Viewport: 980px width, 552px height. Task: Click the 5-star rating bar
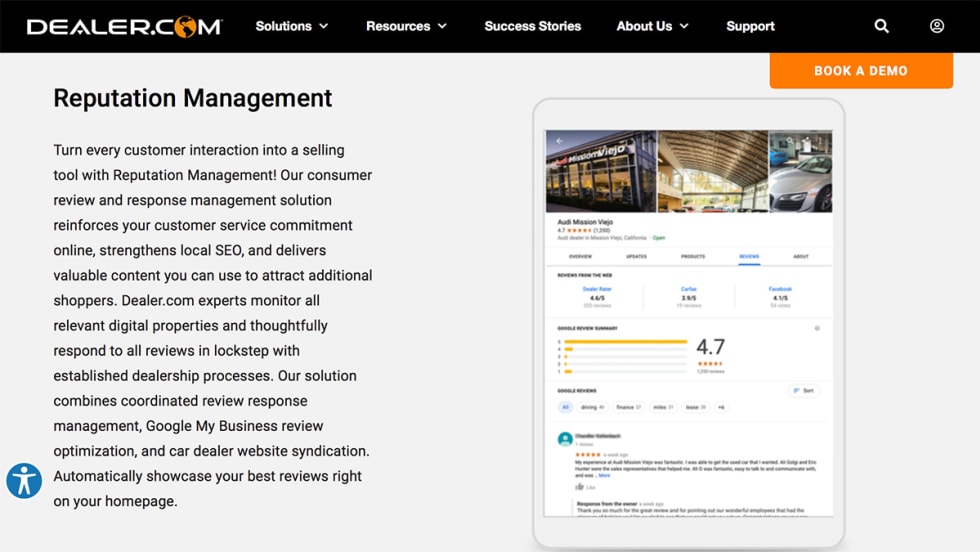pos(626,341)
